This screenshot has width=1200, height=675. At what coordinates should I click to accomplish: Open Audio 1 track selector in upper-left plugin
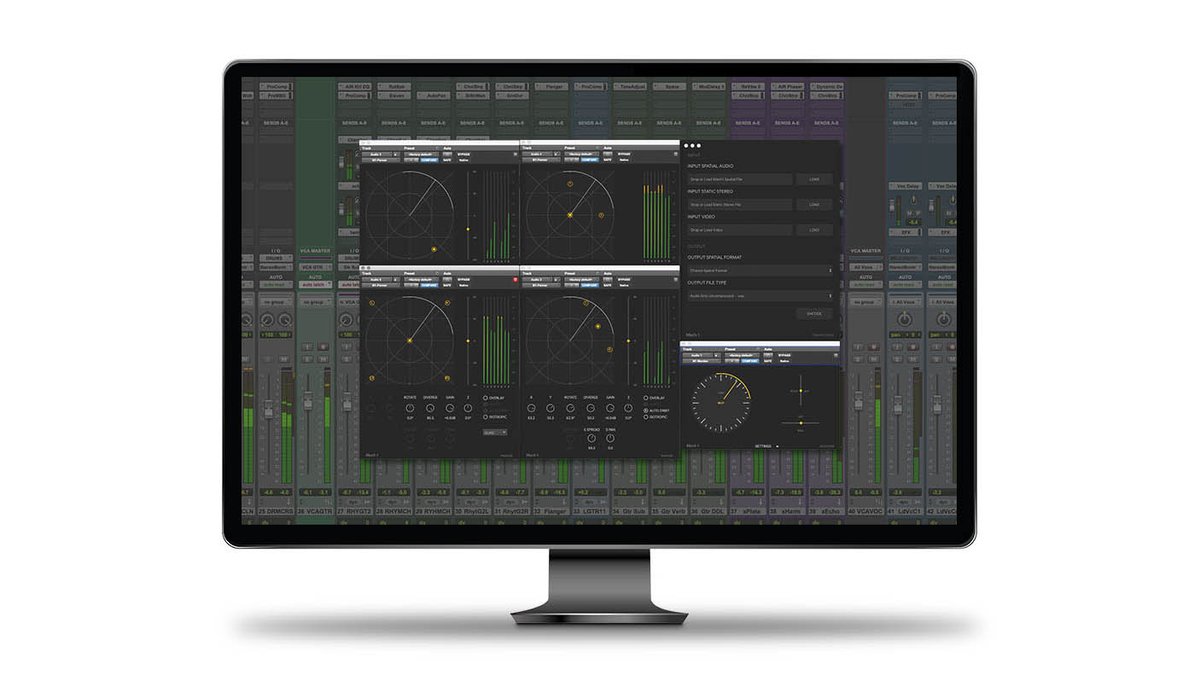click(x=377, y=154)
